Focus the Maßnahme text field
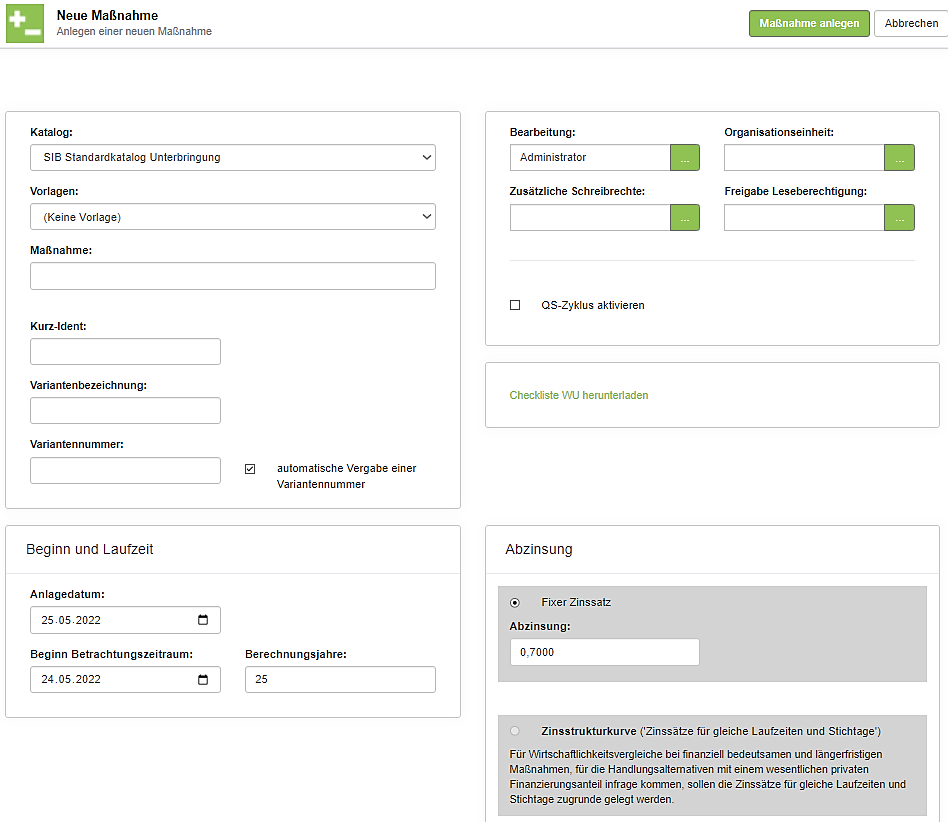The width and height of the screenshot is (948, 822). tap(232, 276)
